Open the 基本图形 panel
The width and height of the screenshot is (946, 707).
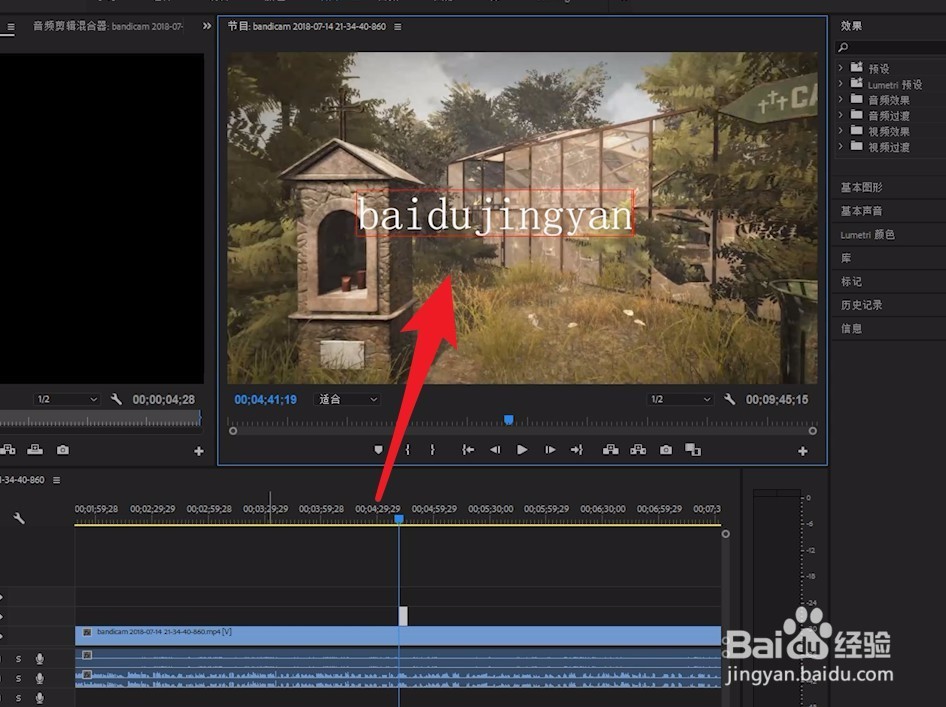[862, 188]
